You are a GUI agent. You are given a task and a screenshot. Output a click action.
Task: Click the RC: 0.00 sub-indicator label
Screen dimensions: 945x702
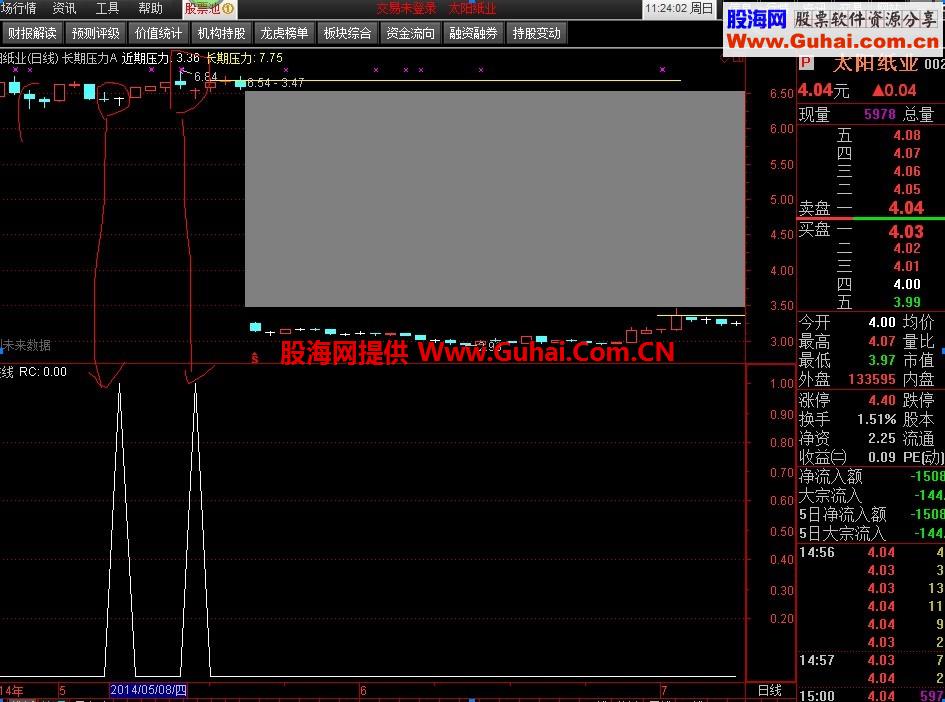[x=43, y=372]
